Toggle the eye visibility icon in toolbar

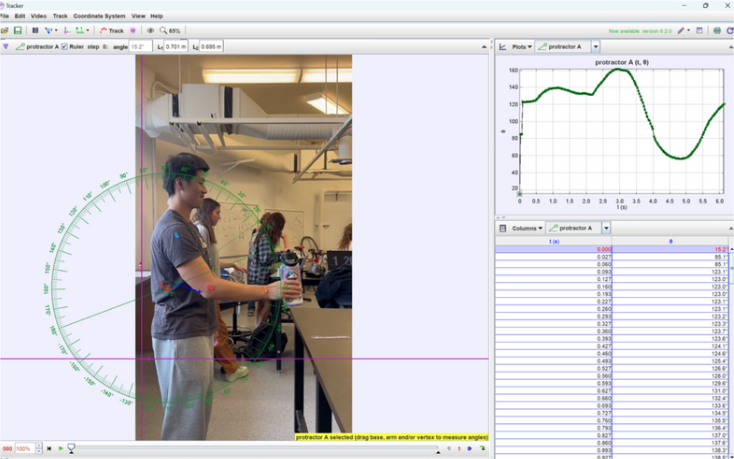coord(150,30)
